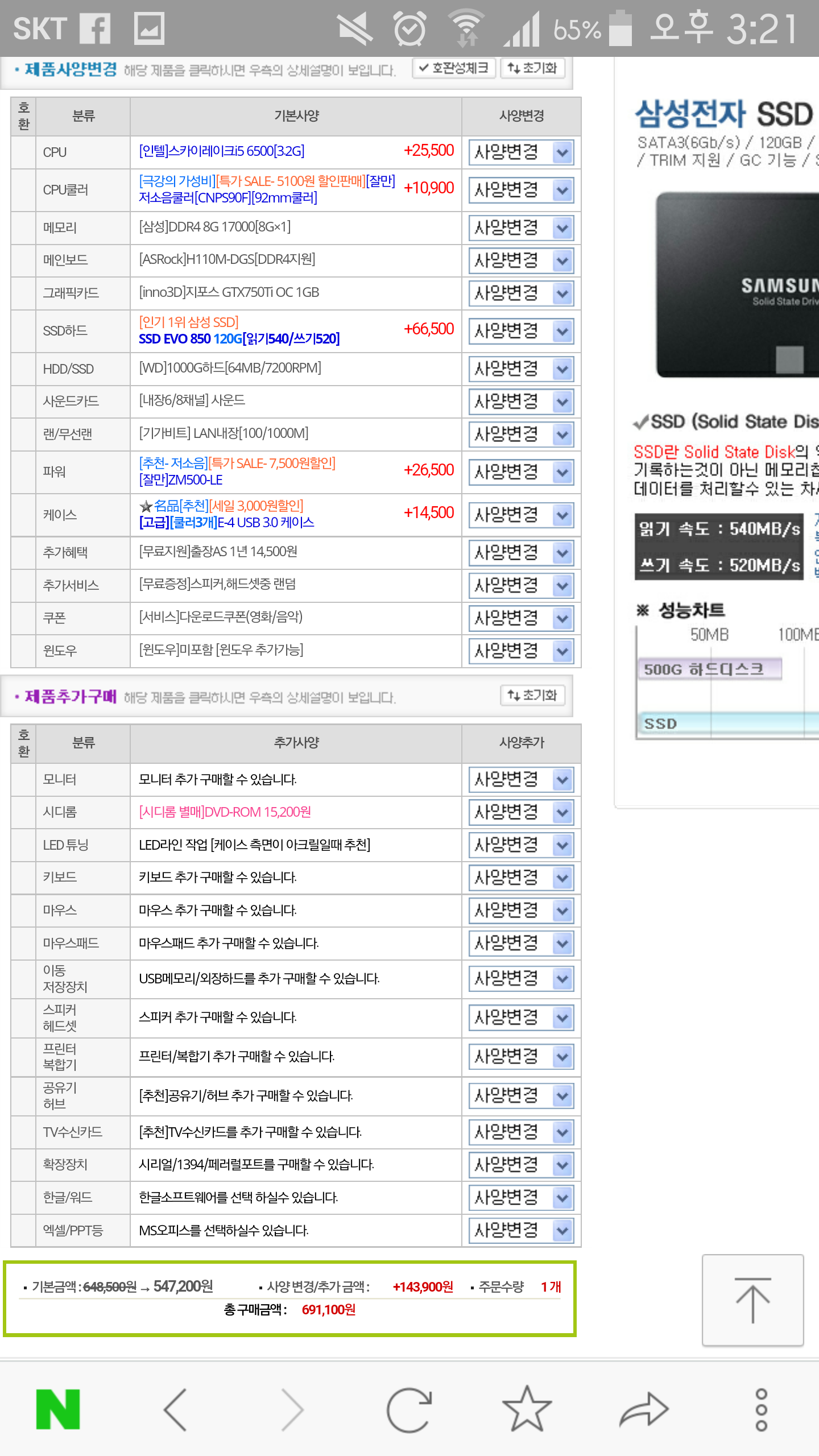The image size is (819, 1456).
Task: Click the SSD EVO 850 120G link
Action: 239,338
